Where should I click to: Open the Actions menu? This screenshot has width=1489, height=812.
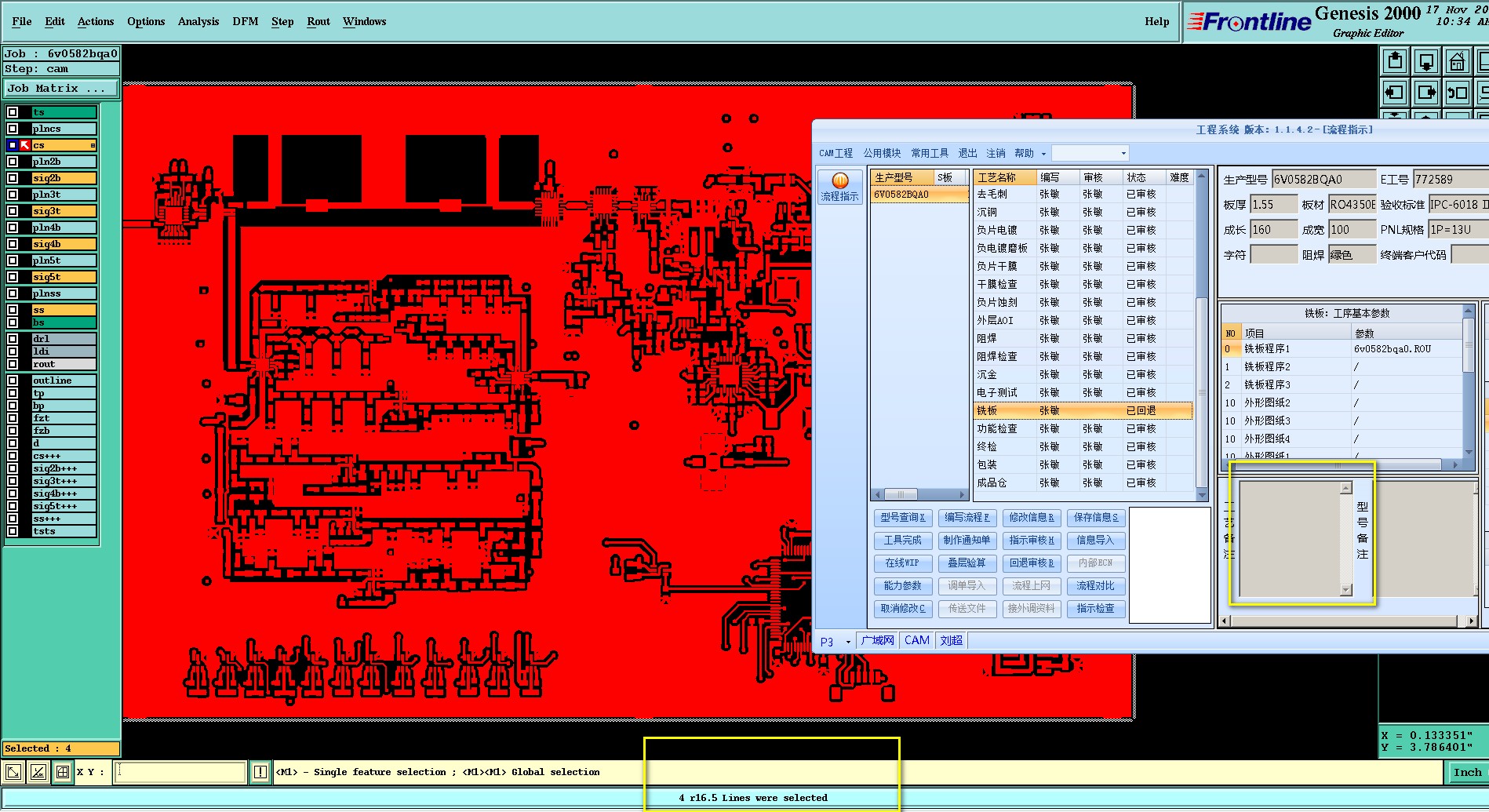pos(96,21)
